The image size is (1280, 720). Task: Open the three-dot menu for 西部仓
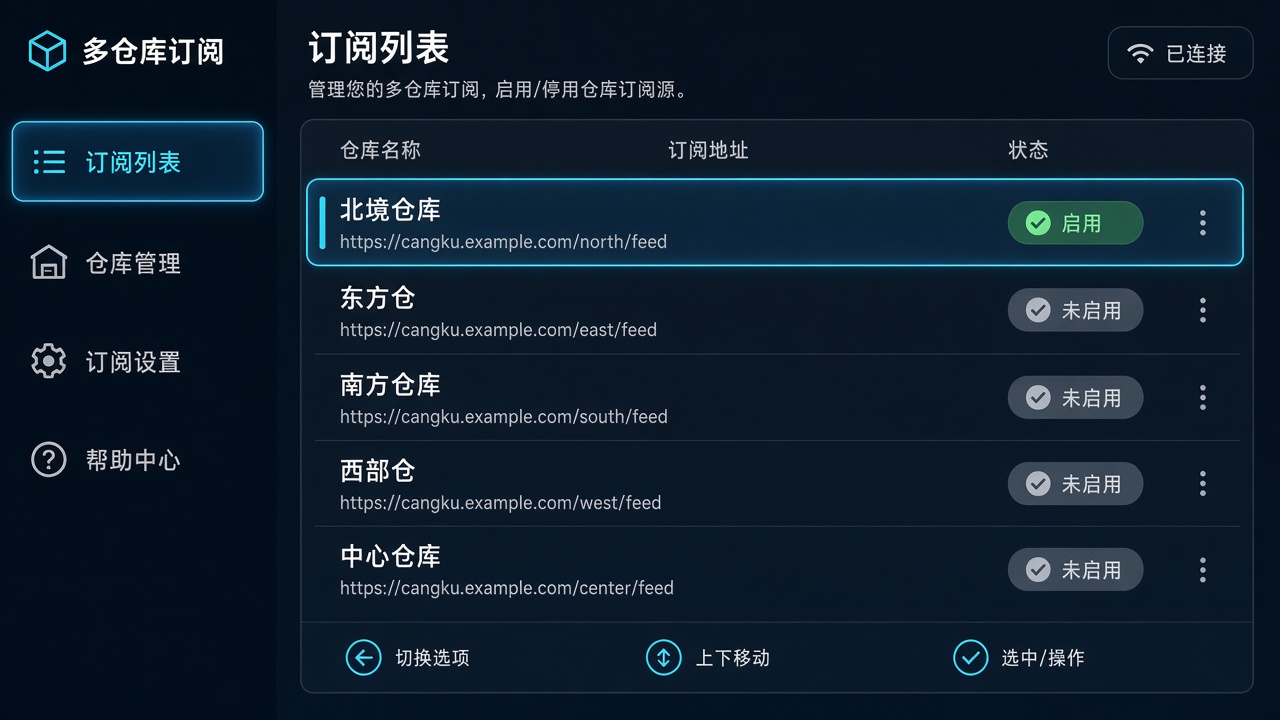tap(1202, 484)
